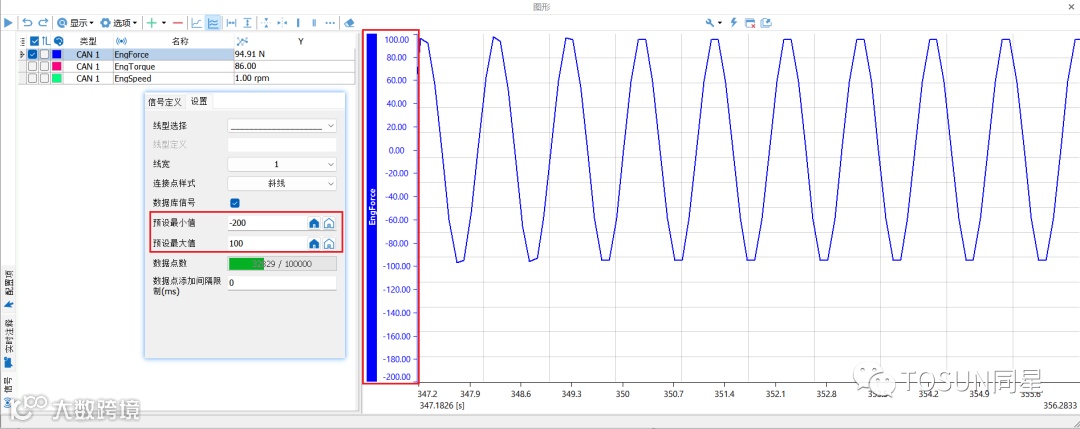Click the single vertical cursor line icon
The height and width of the screenshot is (429, 1080).
click(298, 23)
